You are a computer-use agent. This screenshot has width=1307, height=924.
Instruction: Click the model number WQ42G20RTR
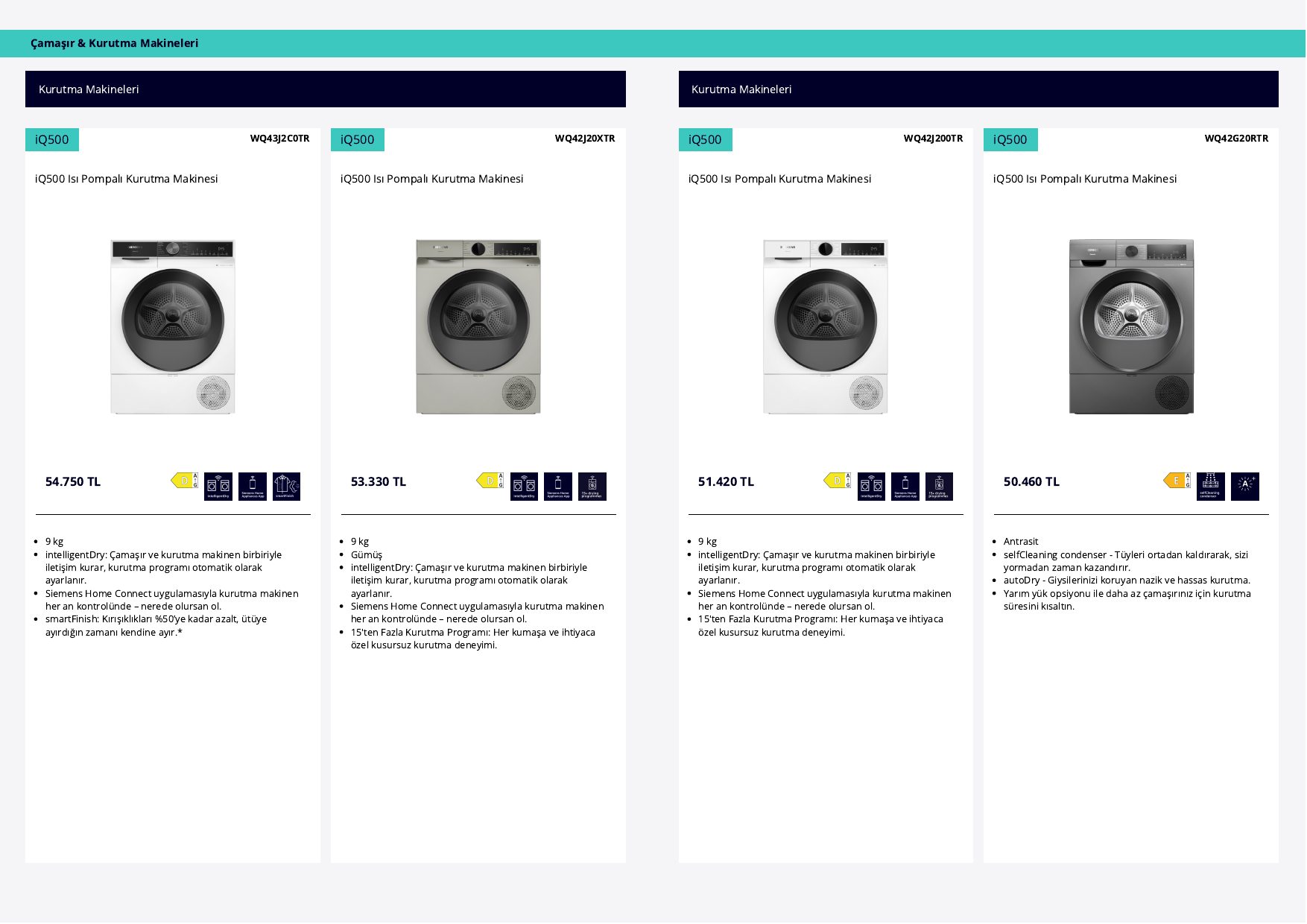(x=1236, y=139)
